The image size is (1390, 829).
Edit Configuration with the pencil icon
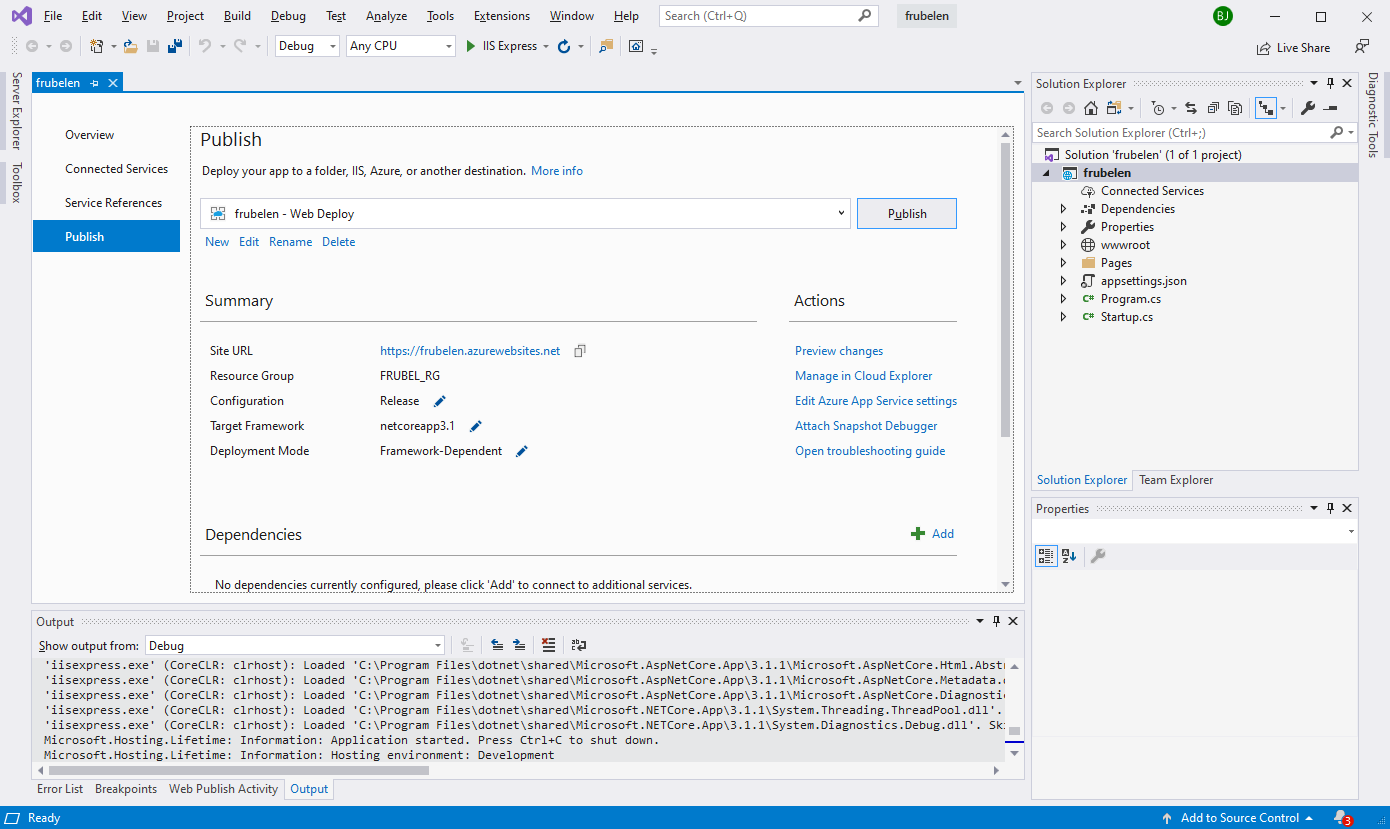tap(439, 401)
